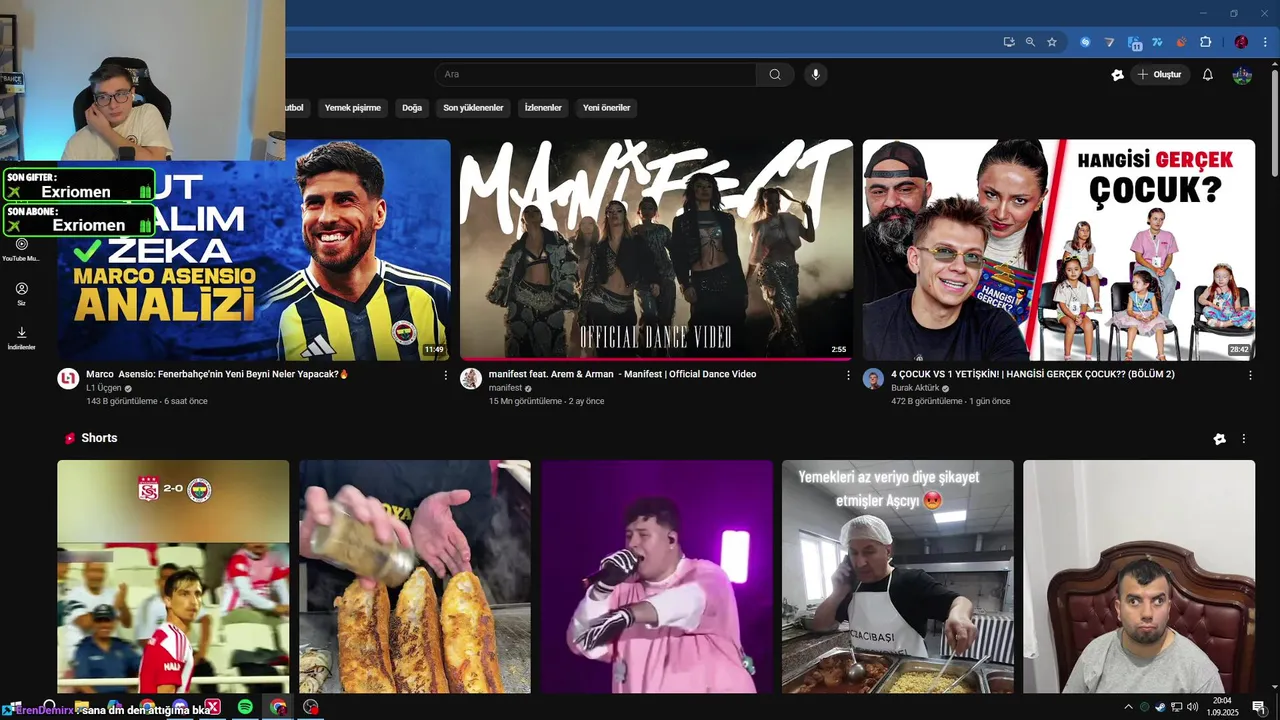Open Steam in the system tray

pyautogui.click(x=1160, y=707)
